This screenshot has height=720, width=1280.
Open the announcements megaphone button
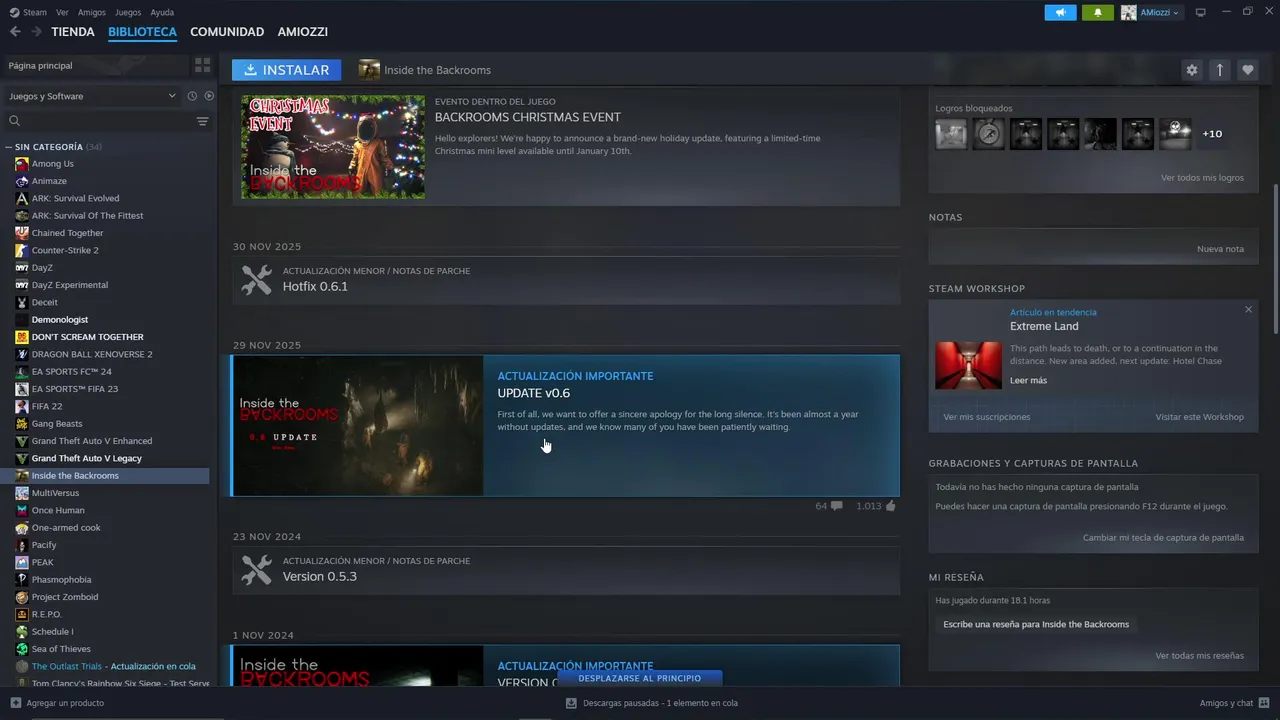[1060, 12]
